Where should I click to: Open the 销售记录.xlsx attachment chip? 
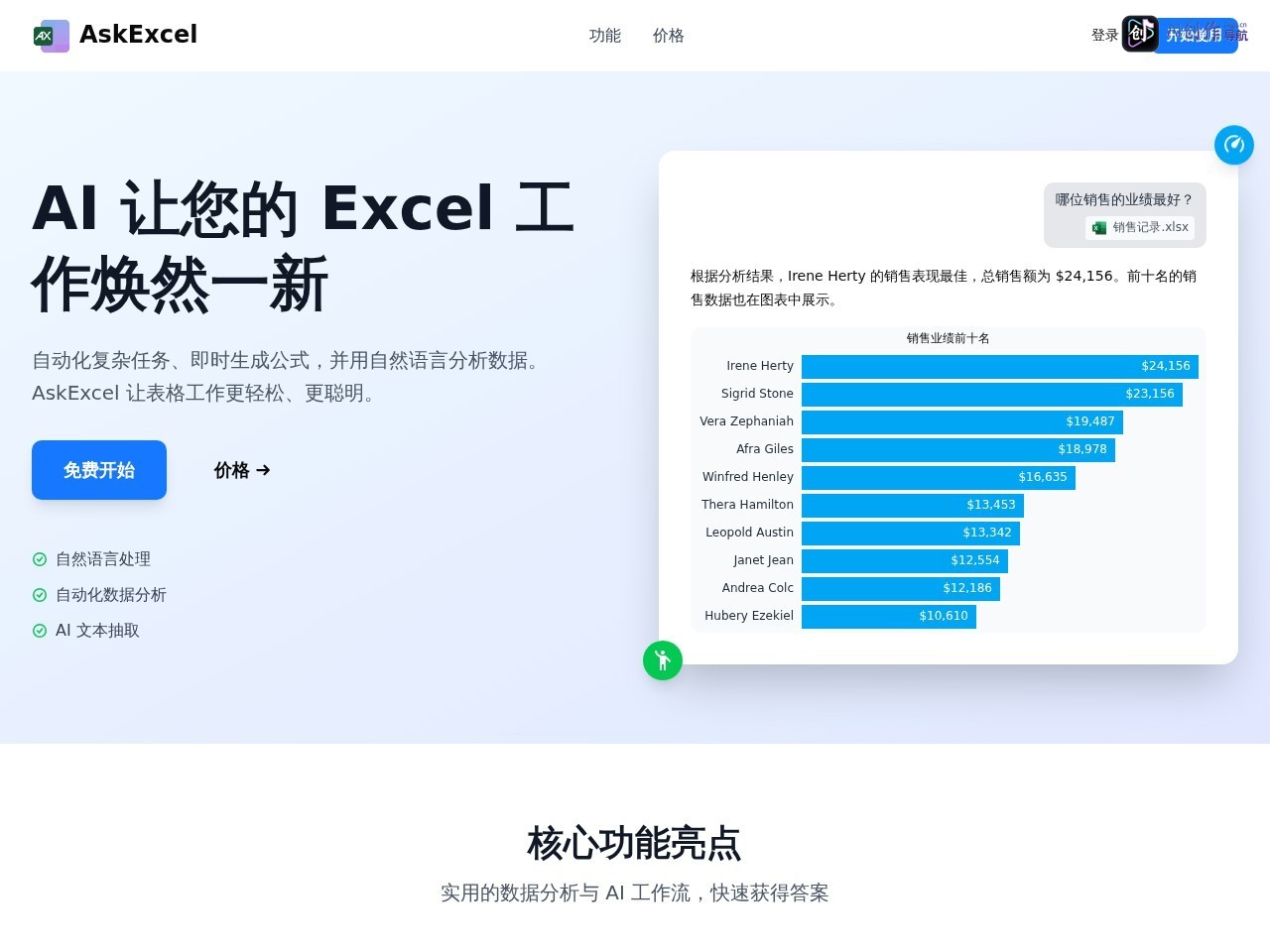point(1140,228)
